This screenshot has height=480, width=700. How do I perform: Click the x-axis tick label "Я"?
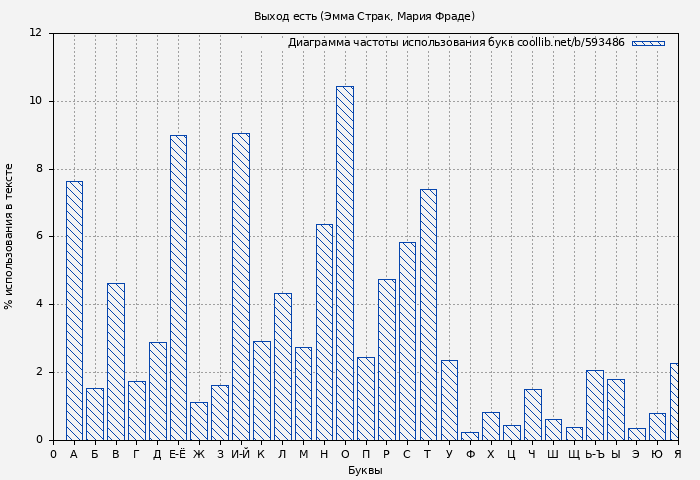click(677, 454)
